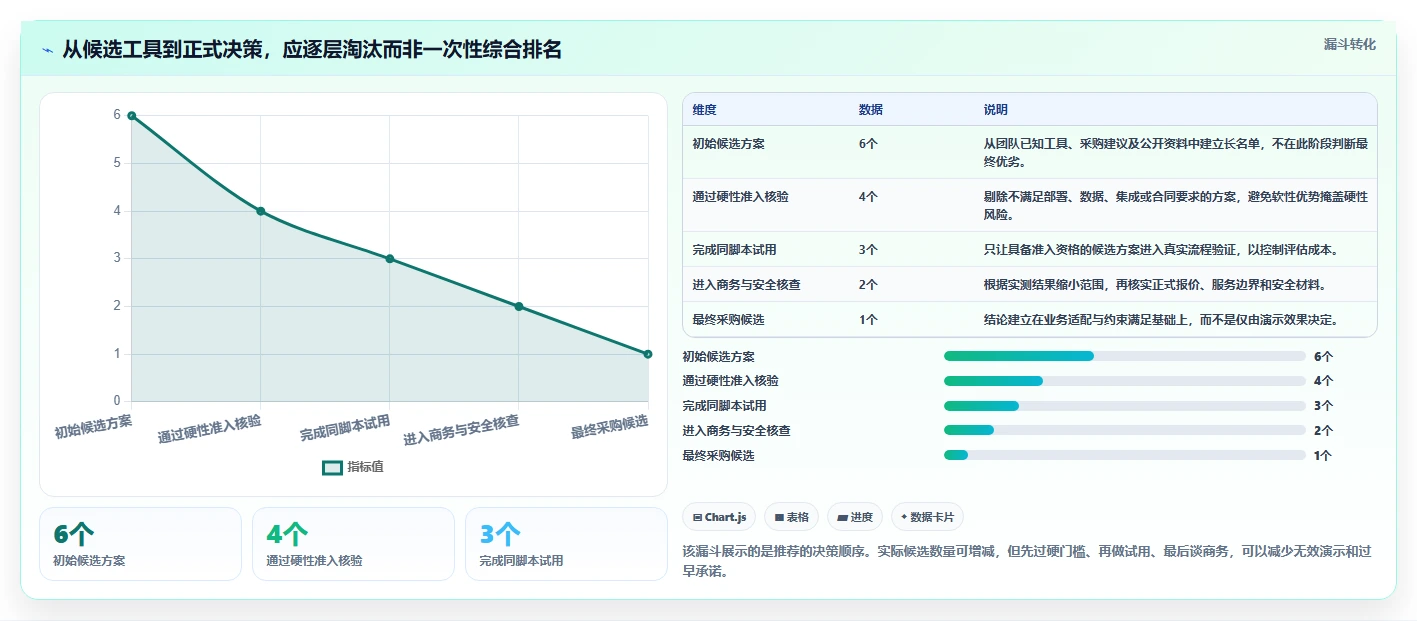
Task: Click the description starting 从团队已知工具
Action: 1175,152
